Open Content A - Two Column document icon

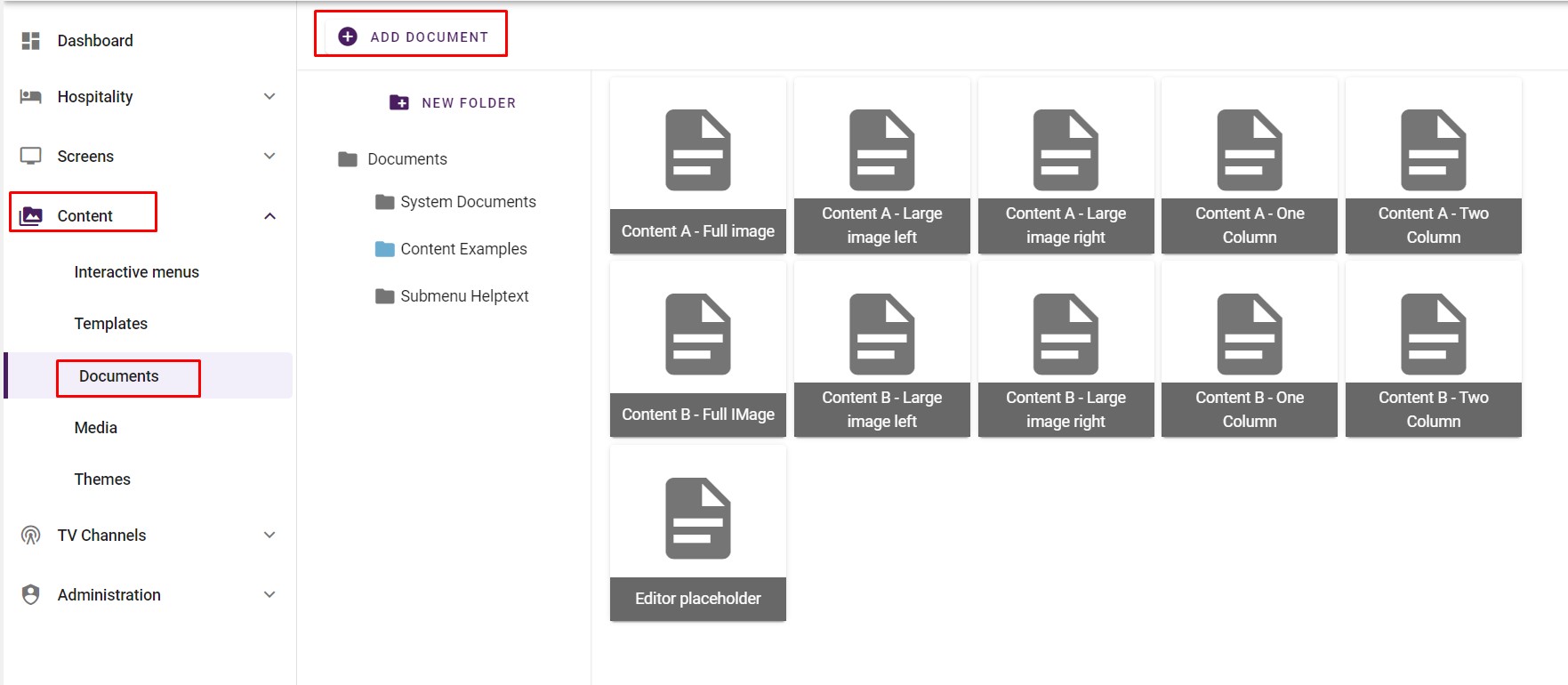pyautogui.click(x=1434, y=150)
